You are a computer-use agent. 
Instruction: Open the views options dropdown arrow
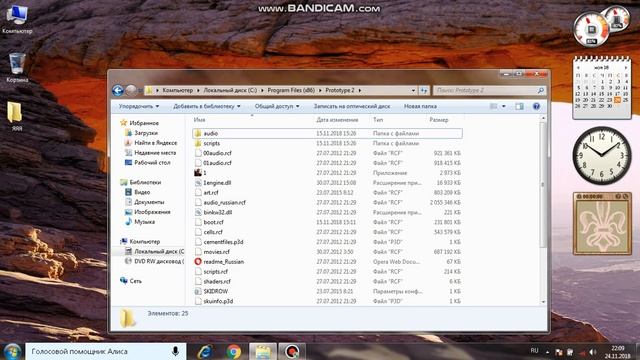coord(504,106)
